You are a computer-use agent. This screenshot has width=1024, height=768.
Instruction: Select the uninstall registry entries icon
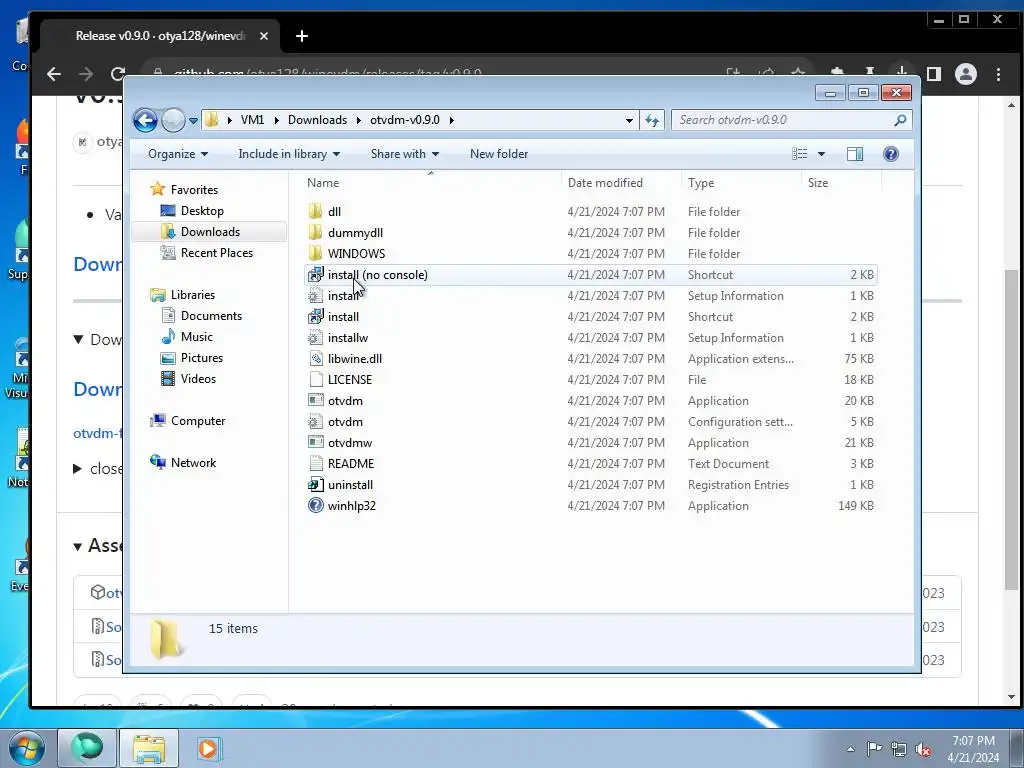click(x=315, y=484)
